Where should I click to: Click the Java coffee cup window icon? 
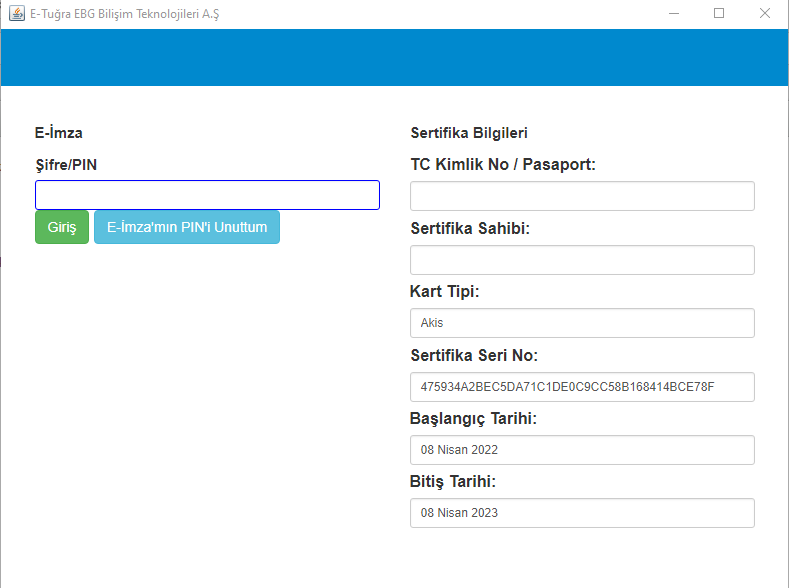coord(17,14)
